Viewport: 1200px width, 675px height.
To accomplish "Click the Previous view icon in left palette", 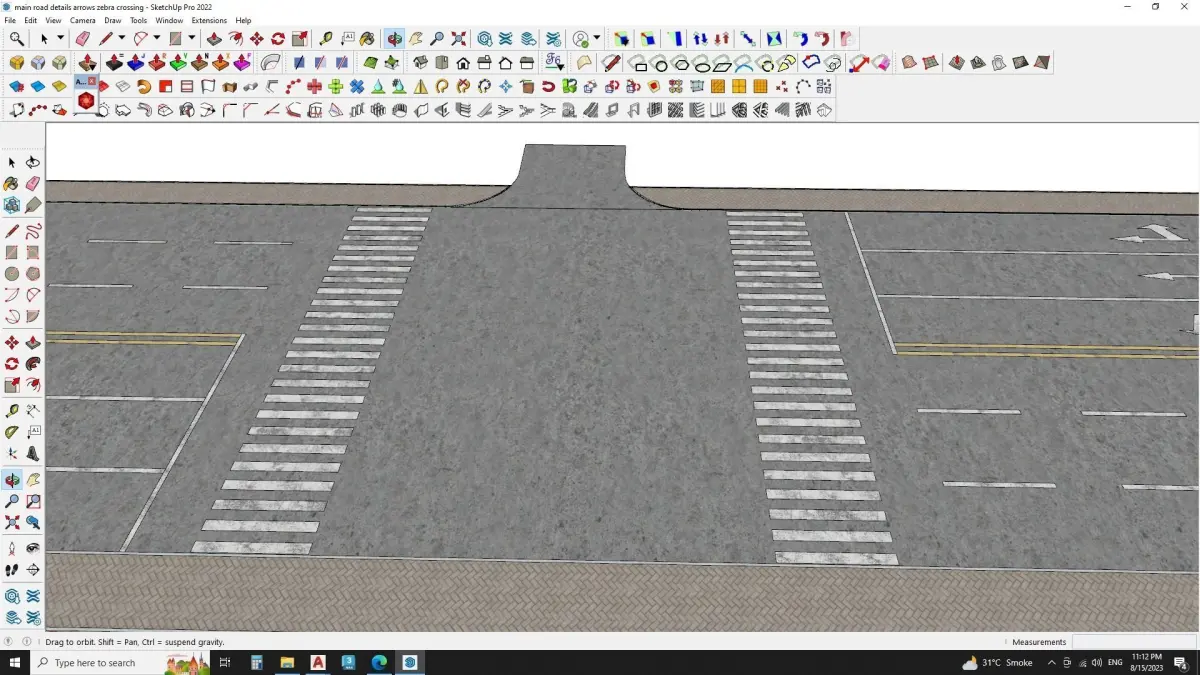I will pyautogui.click(x=33, y=522).
